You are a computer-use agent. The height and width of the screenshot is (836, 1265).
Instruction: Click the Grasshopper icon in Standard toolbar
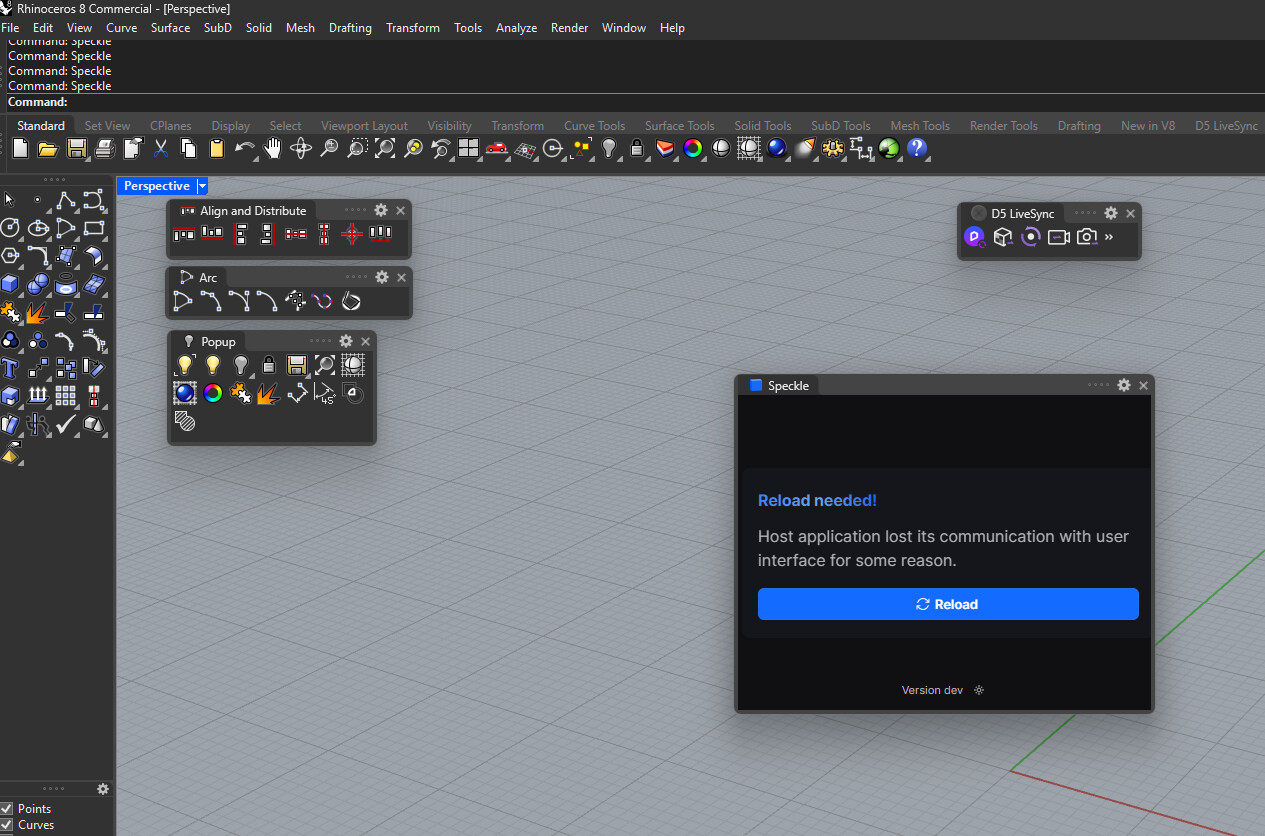(889, 149)
